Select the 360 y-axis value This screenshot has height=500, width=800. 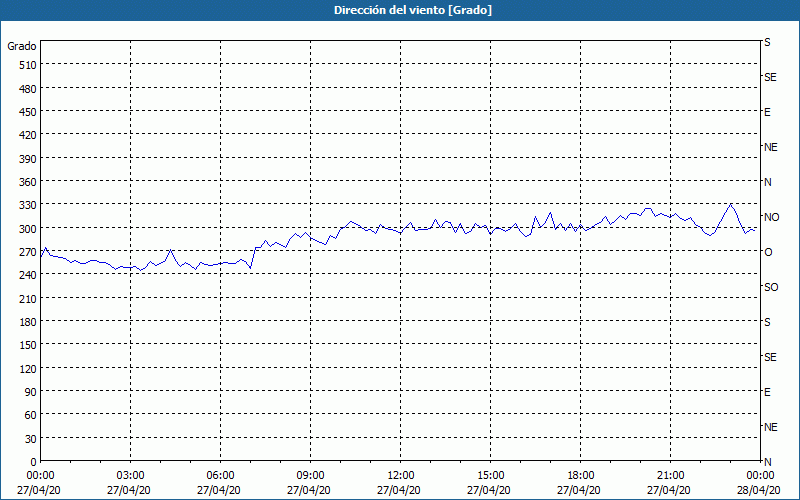[28, 182]
